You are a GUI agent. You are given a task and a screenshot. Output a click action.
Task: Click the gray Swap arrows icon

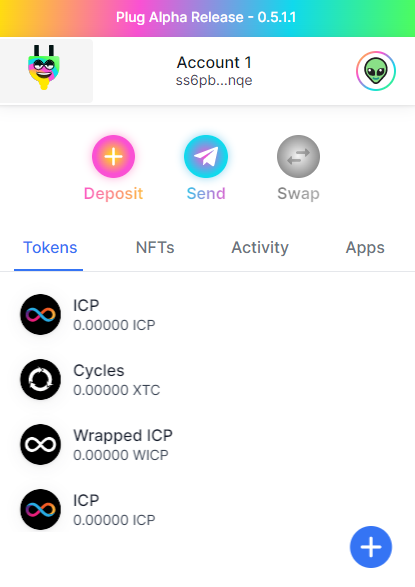[x=298, y=156]
